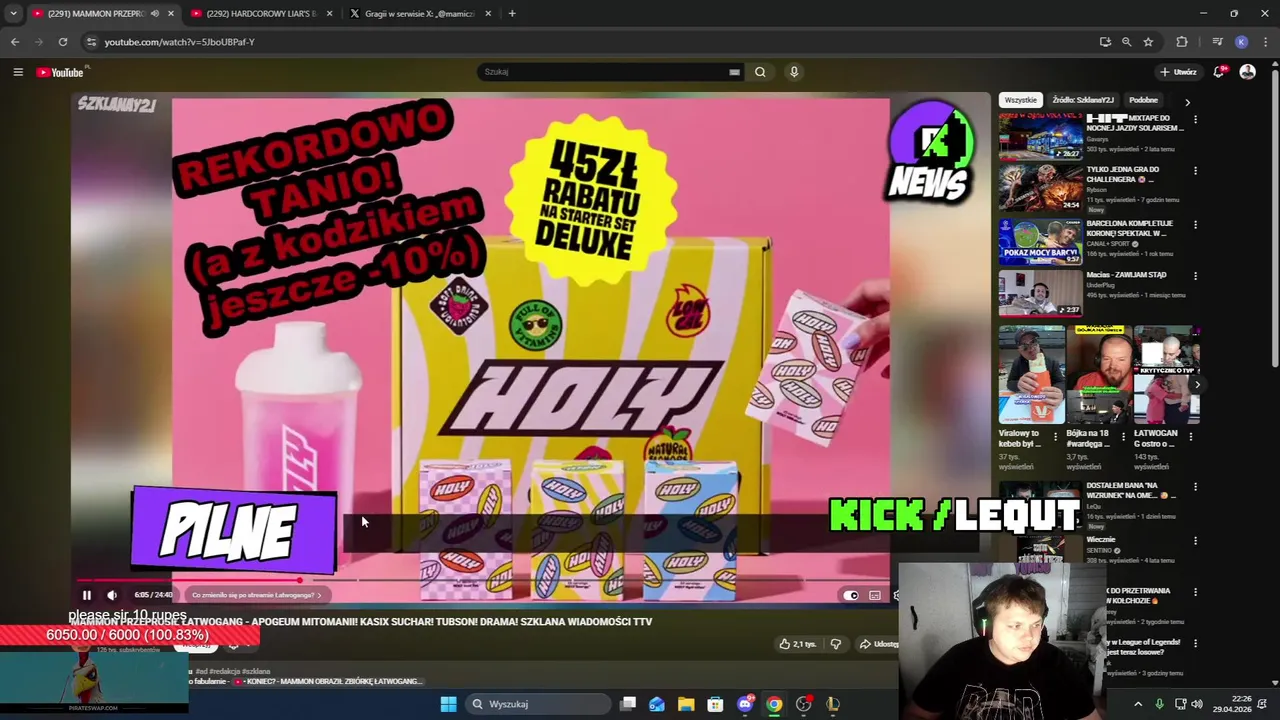Open options for 'MIXTAPE DO NOCNEJ JAZDY' video

(x=1195, y=119)
